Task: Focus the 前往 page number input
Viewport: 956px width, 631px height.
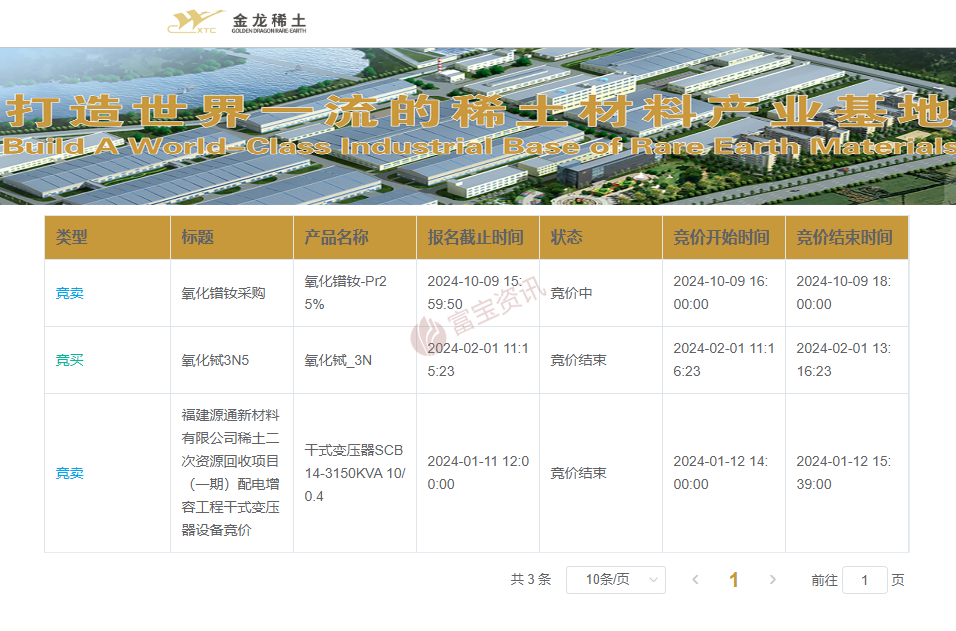Action: click(865, 580)
